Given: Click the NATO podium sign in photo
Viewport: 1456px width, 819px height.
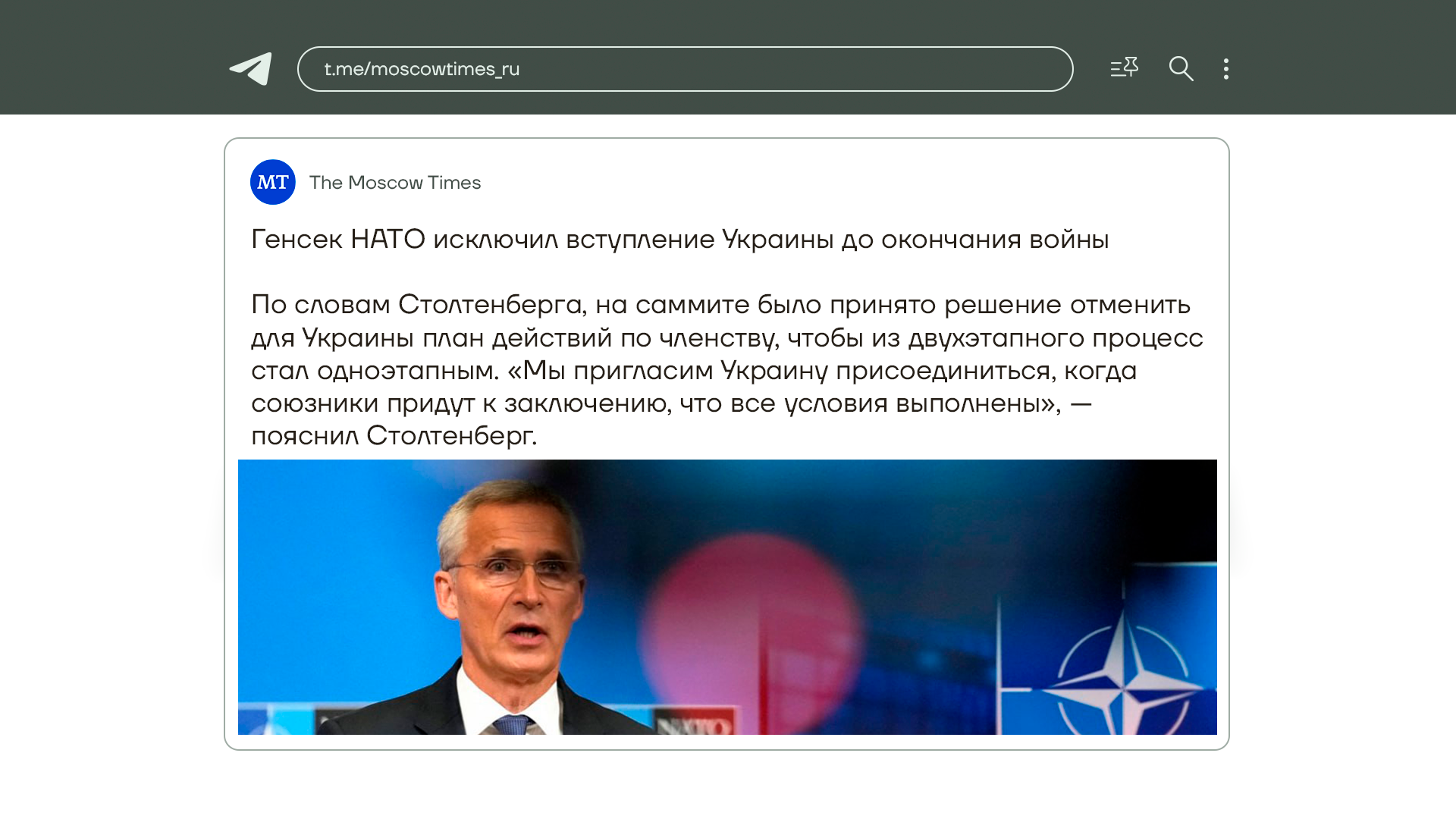Looking at the screenshot, I should (694, 723).
